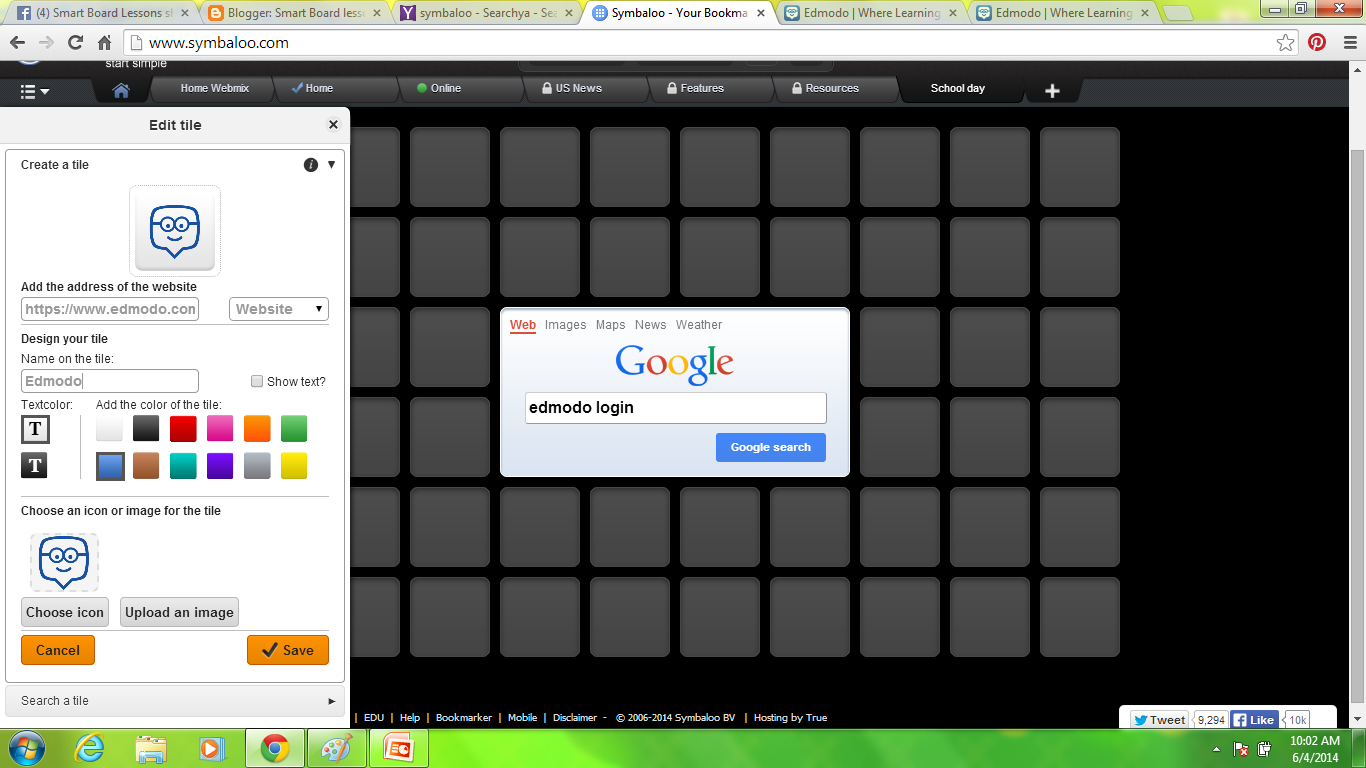Click the Upload an image button
1366x768 pixels.
(179, 612)
